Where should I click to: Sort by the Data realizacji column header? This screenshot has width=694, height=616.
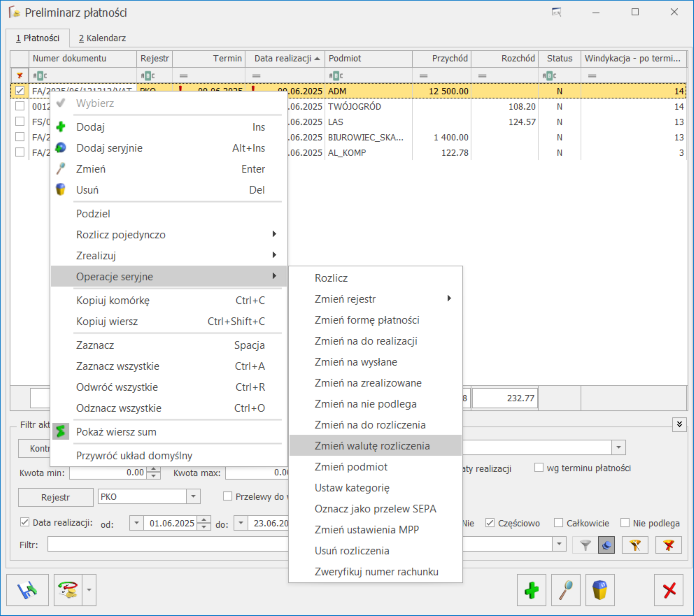pyautogui.click(x=285, y=58)
